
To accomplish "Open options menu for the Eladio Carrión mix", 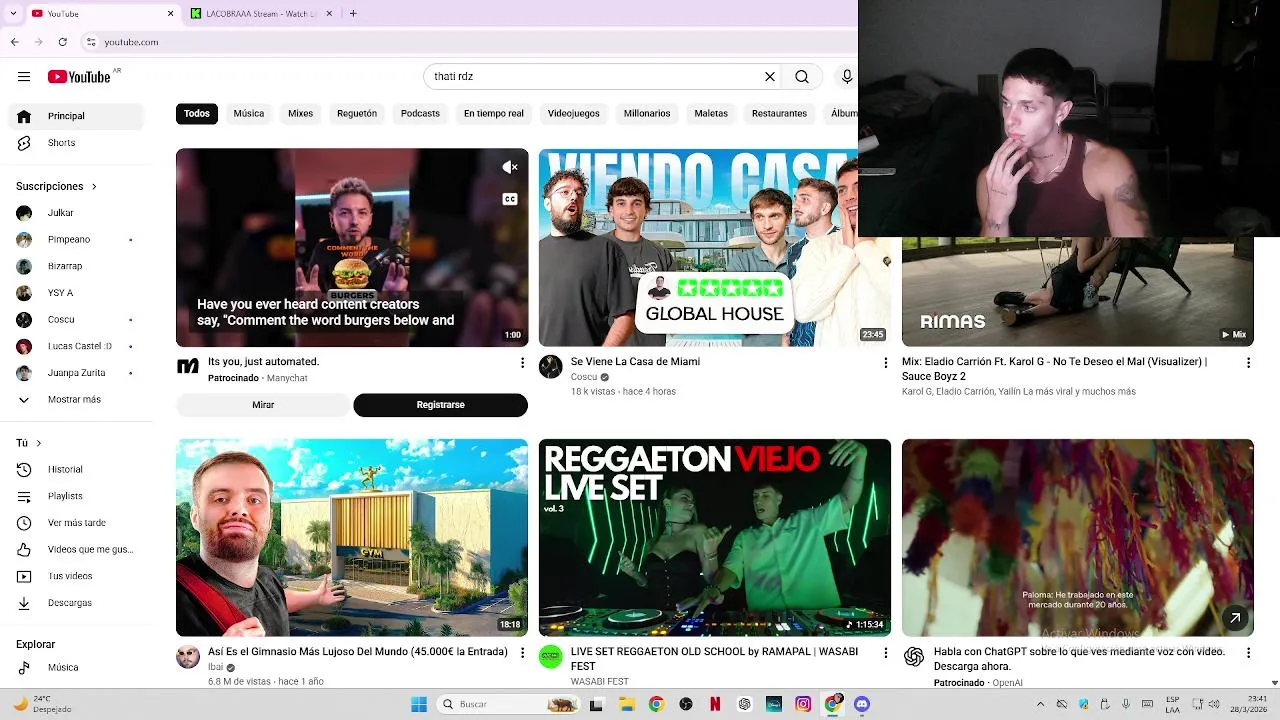I will (x=1248, y=363).
